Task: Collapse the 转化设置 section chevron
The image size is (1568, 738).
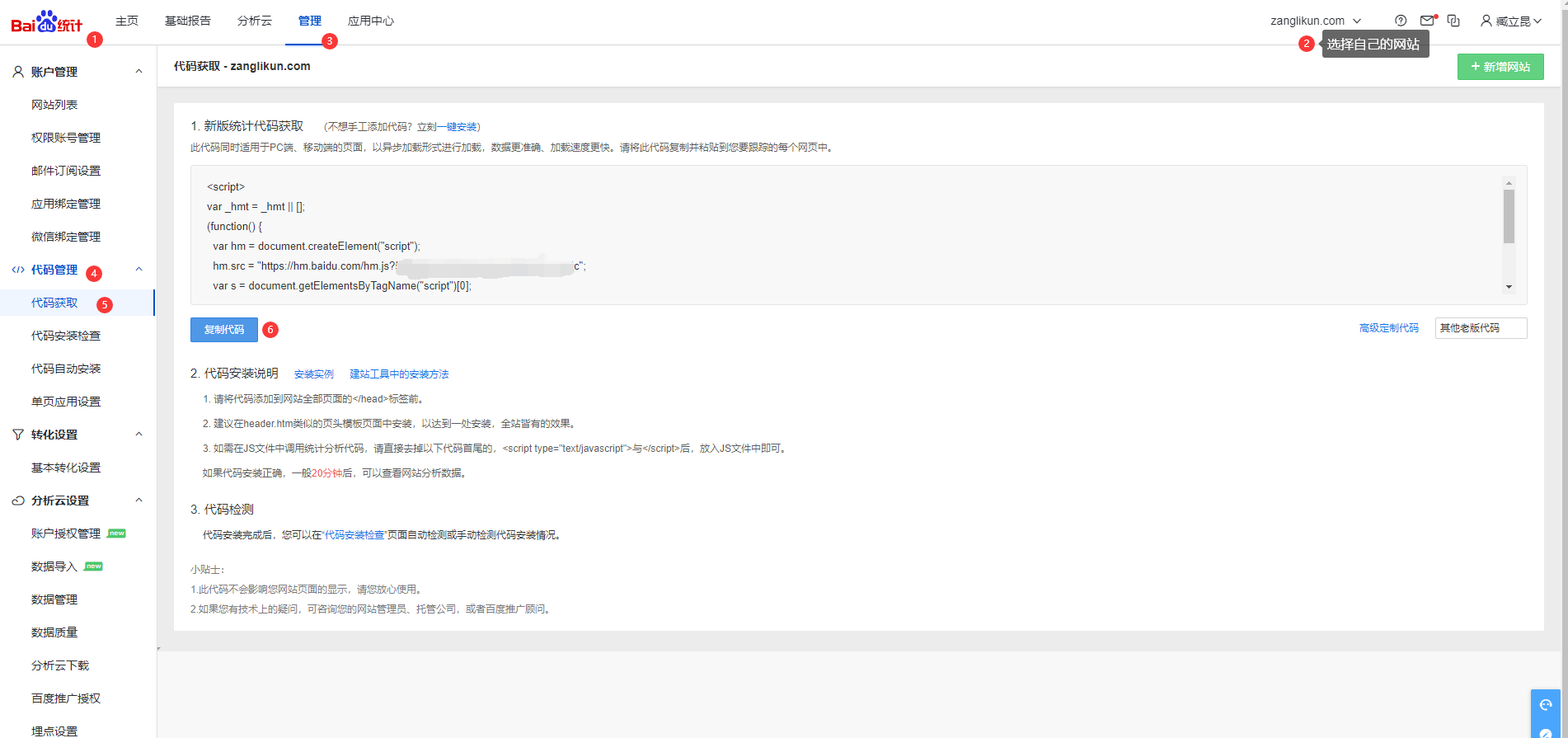Action: point(138,435)
